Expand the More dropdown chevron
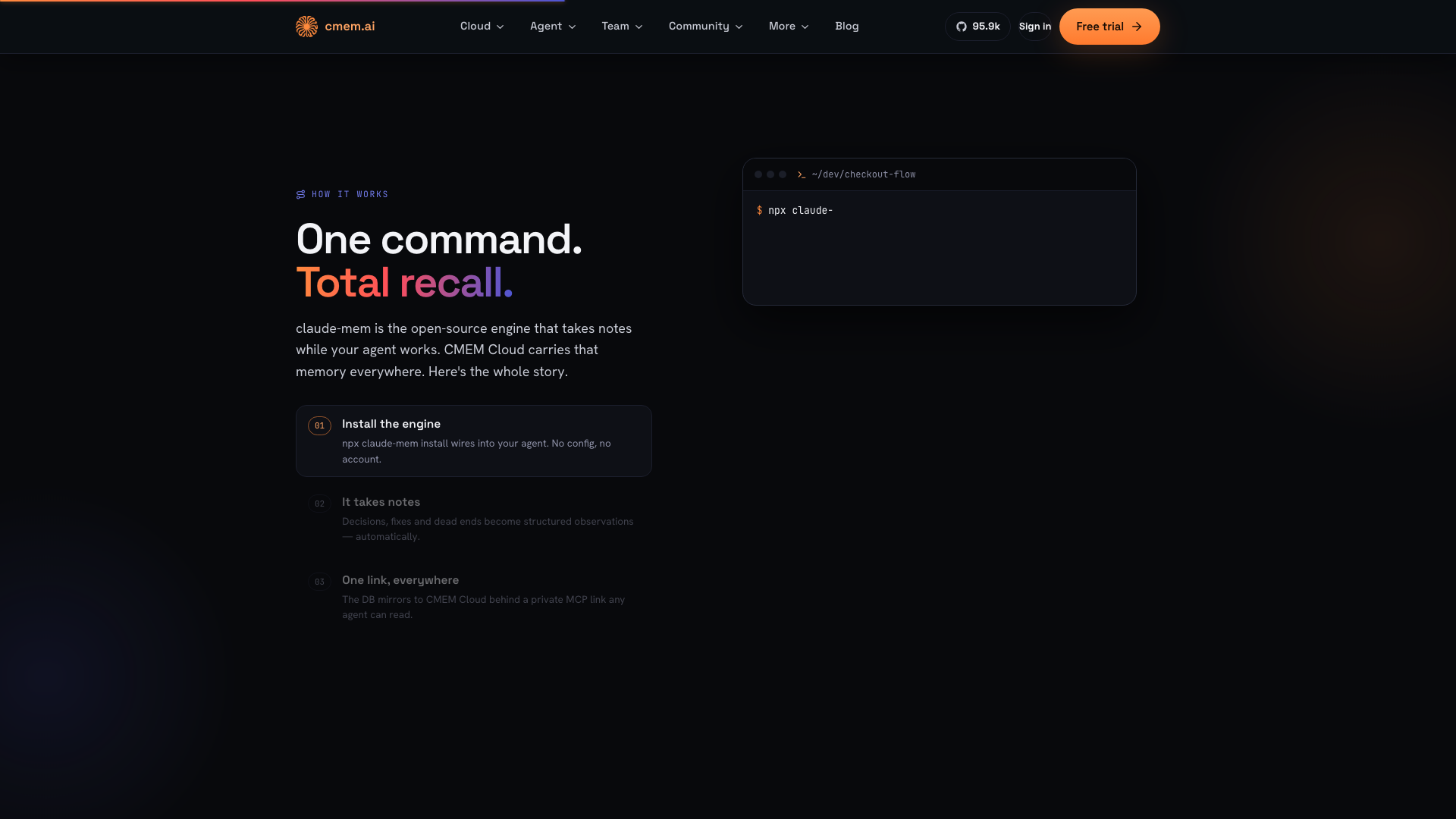The image size is (1456, 819). click(805, 27)
